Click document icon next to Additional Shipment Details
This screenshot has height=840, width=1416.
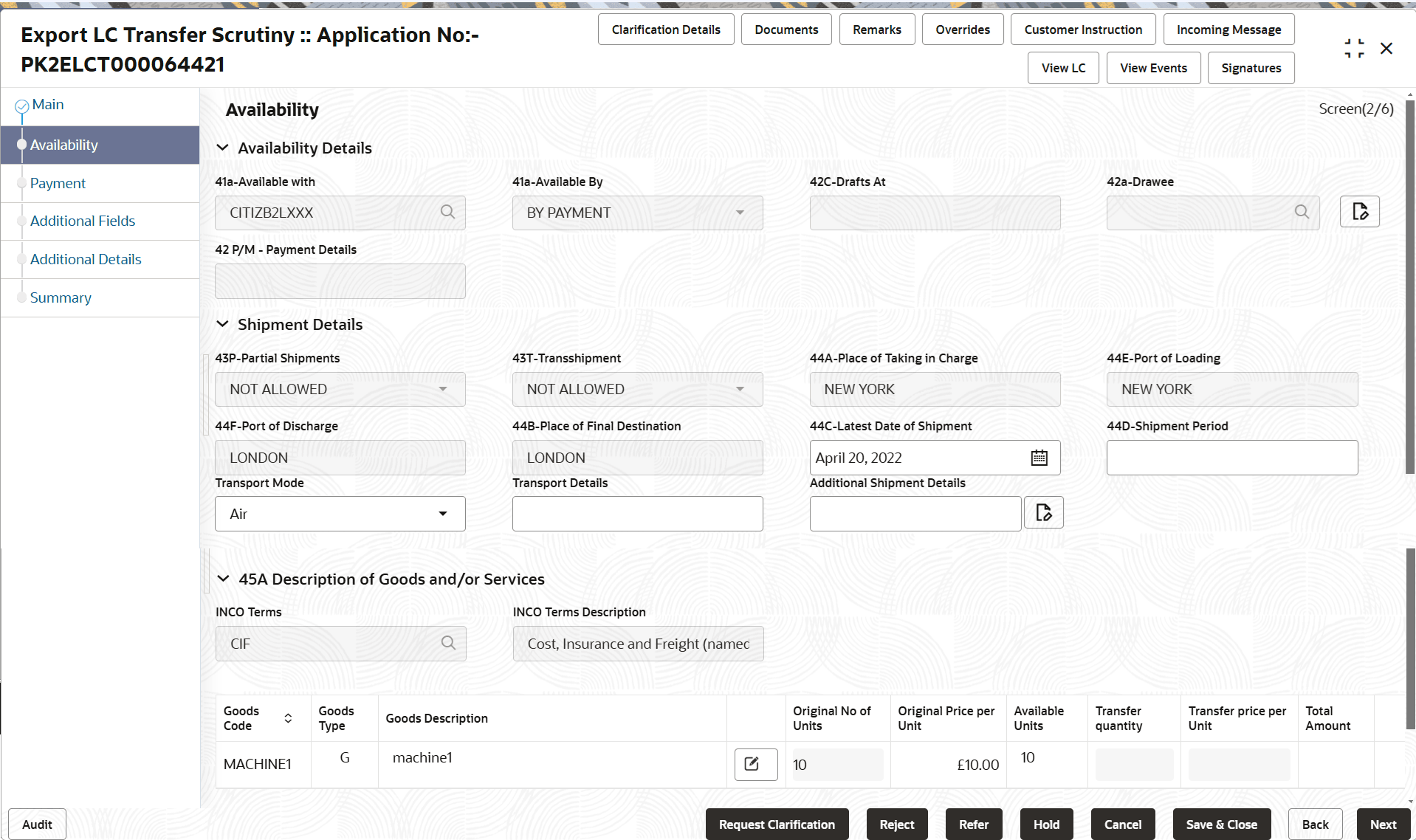click(x=1043, y=512)
